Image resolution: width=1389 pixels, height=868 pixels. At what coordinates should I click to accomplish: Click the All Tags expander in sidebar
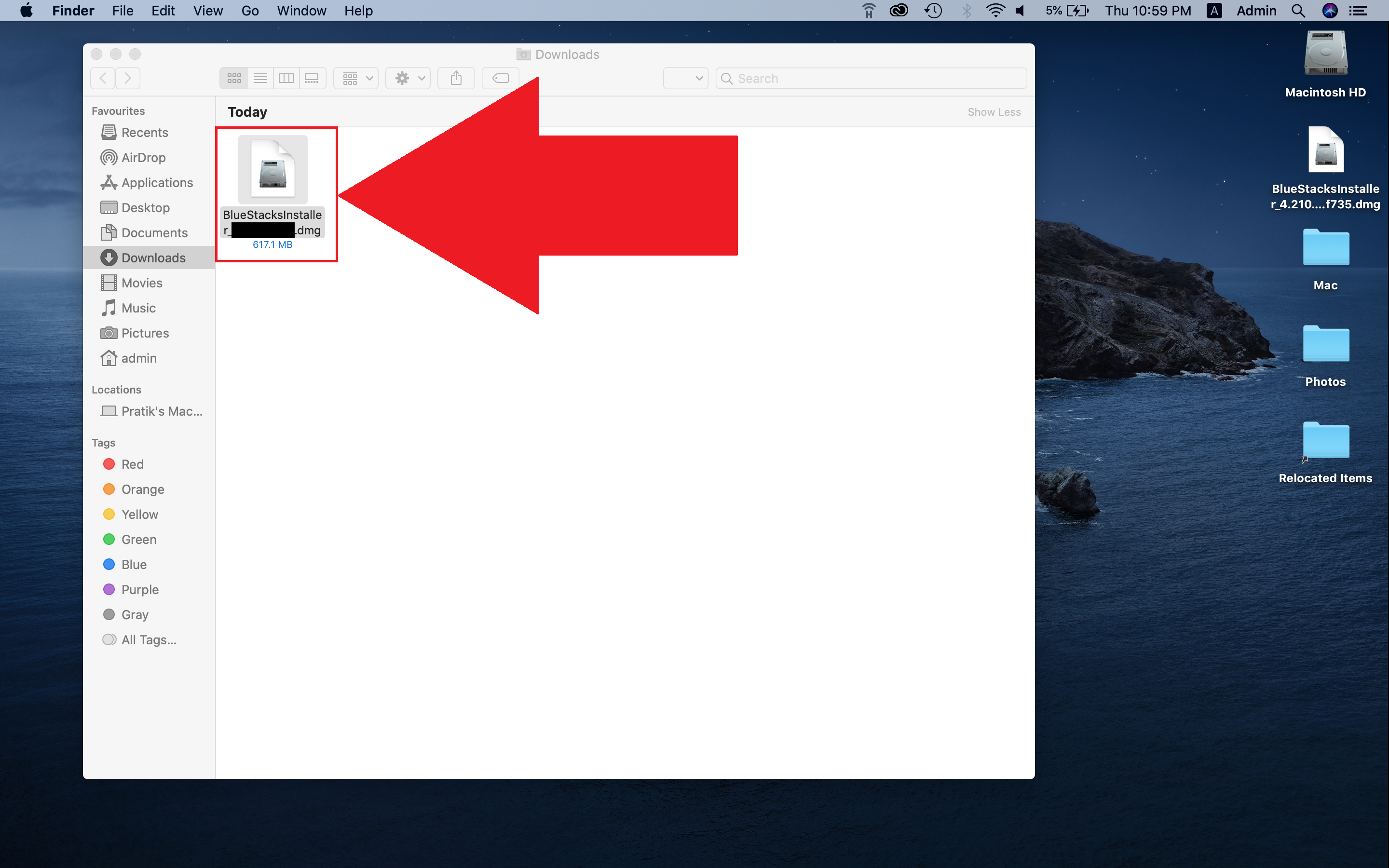point(147,639)
